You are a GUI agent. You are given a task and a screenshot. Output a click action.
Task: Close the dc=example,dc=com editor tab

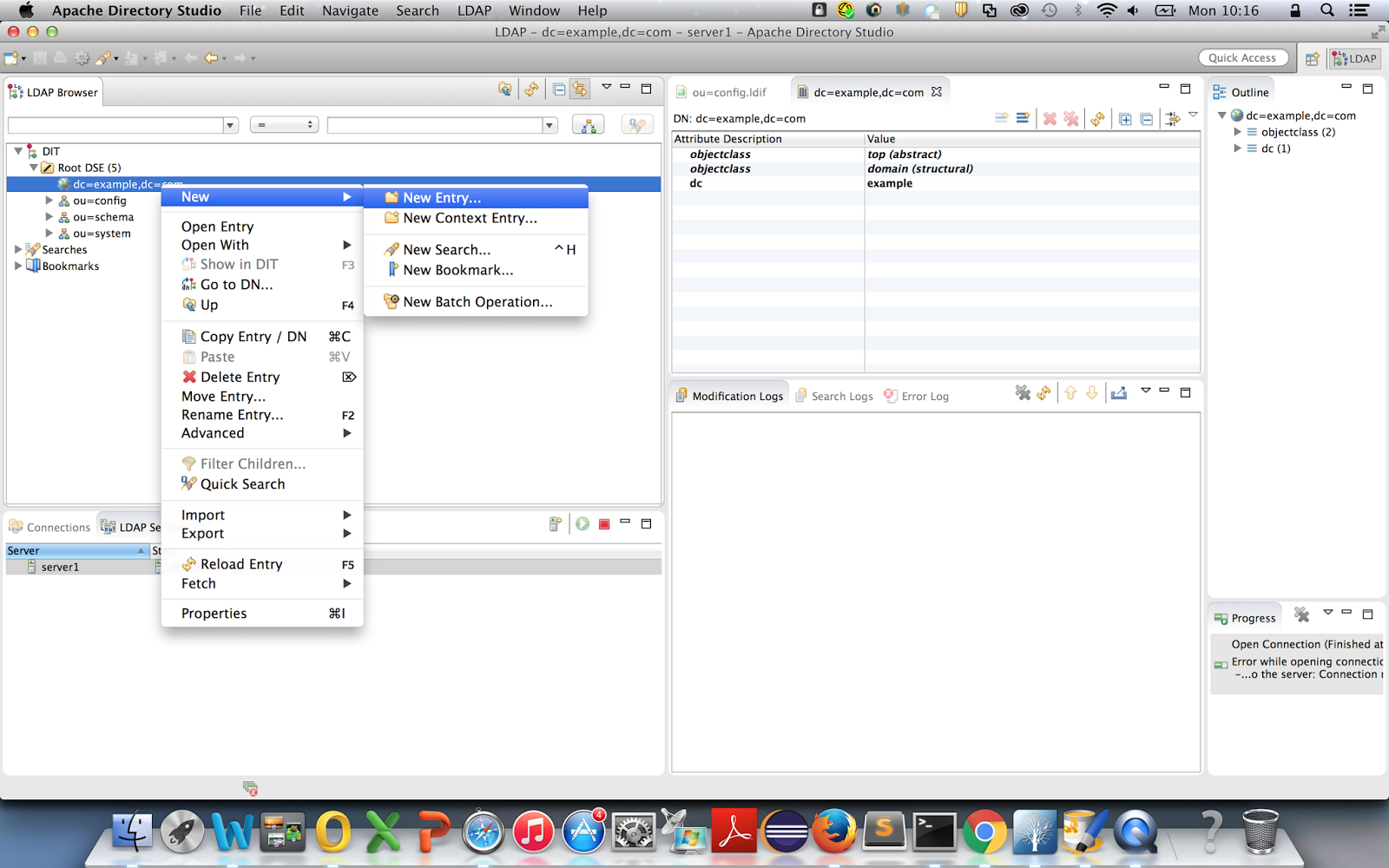pos(937,91)
